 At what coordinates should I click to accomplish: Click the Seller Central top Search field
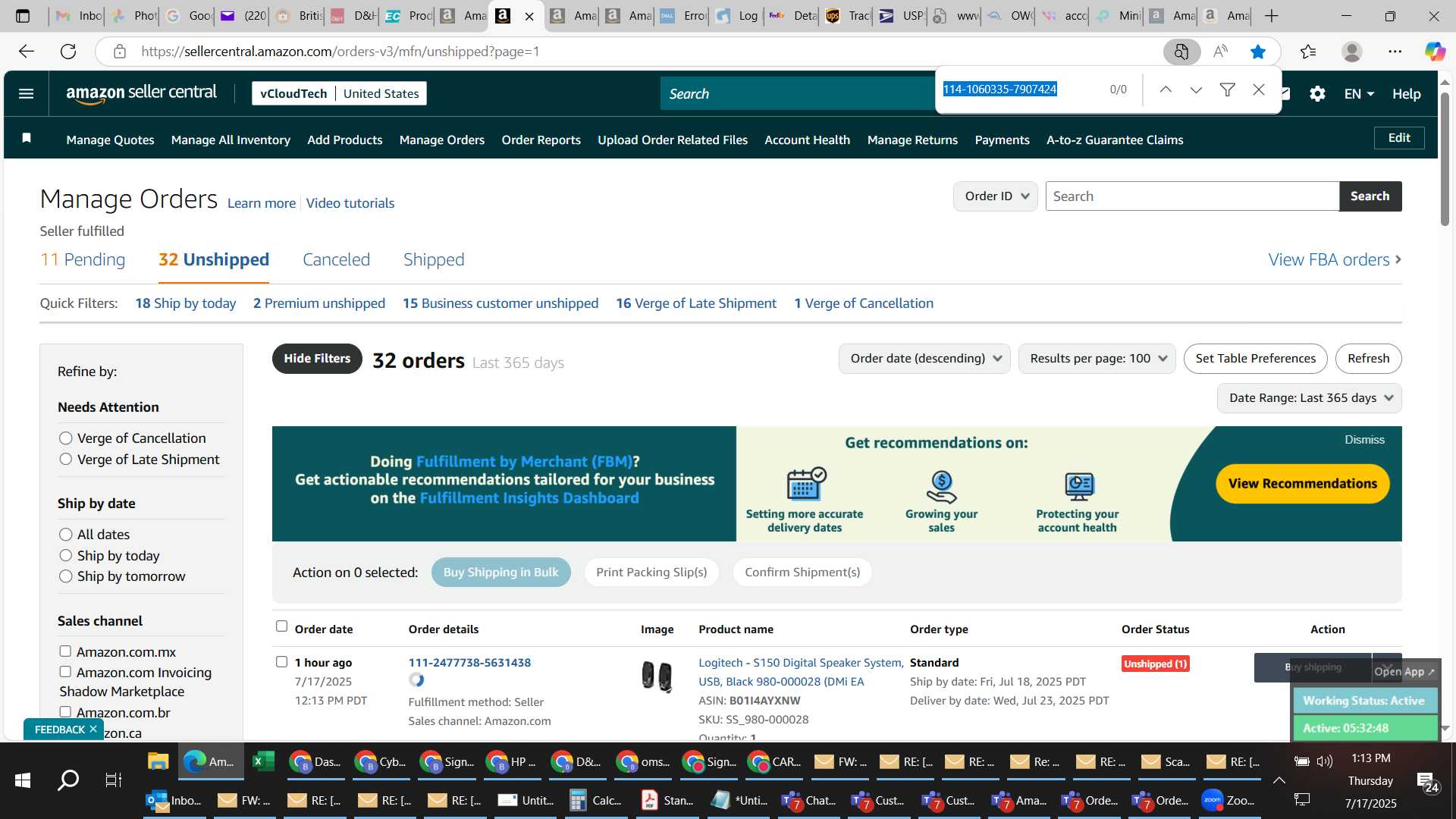tap(796, 94)
